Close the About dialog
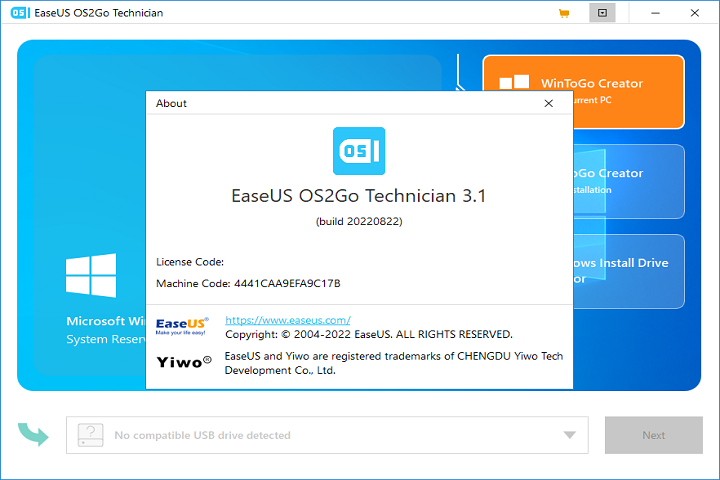The height and width of the screenshot is (480, 720). pos(548,103)
